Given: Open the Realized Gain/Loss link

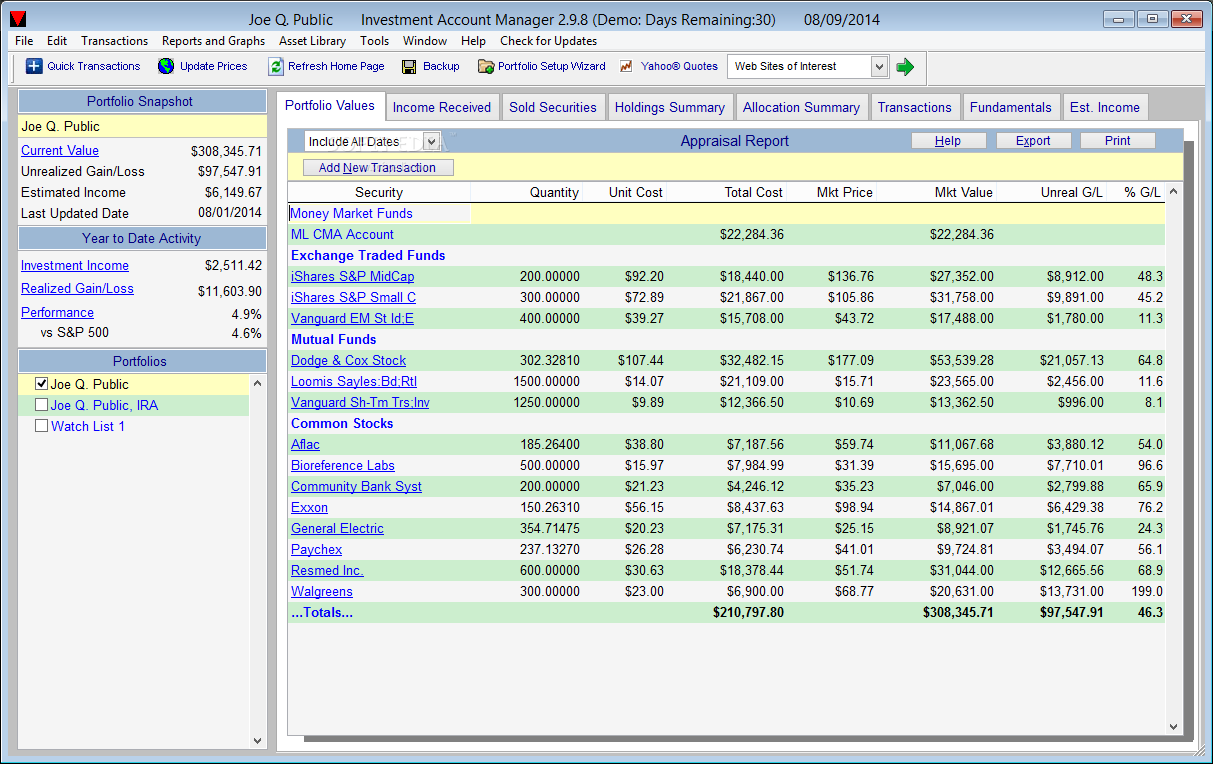Looking at the screenshot, I should click(77, 289).
